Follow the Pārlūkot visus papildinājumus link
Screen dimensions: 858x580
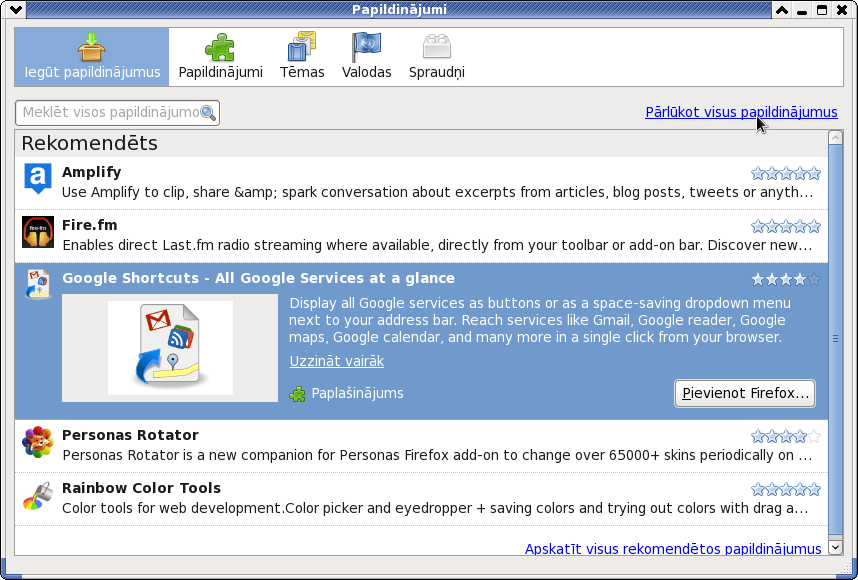tap(741, 112)
